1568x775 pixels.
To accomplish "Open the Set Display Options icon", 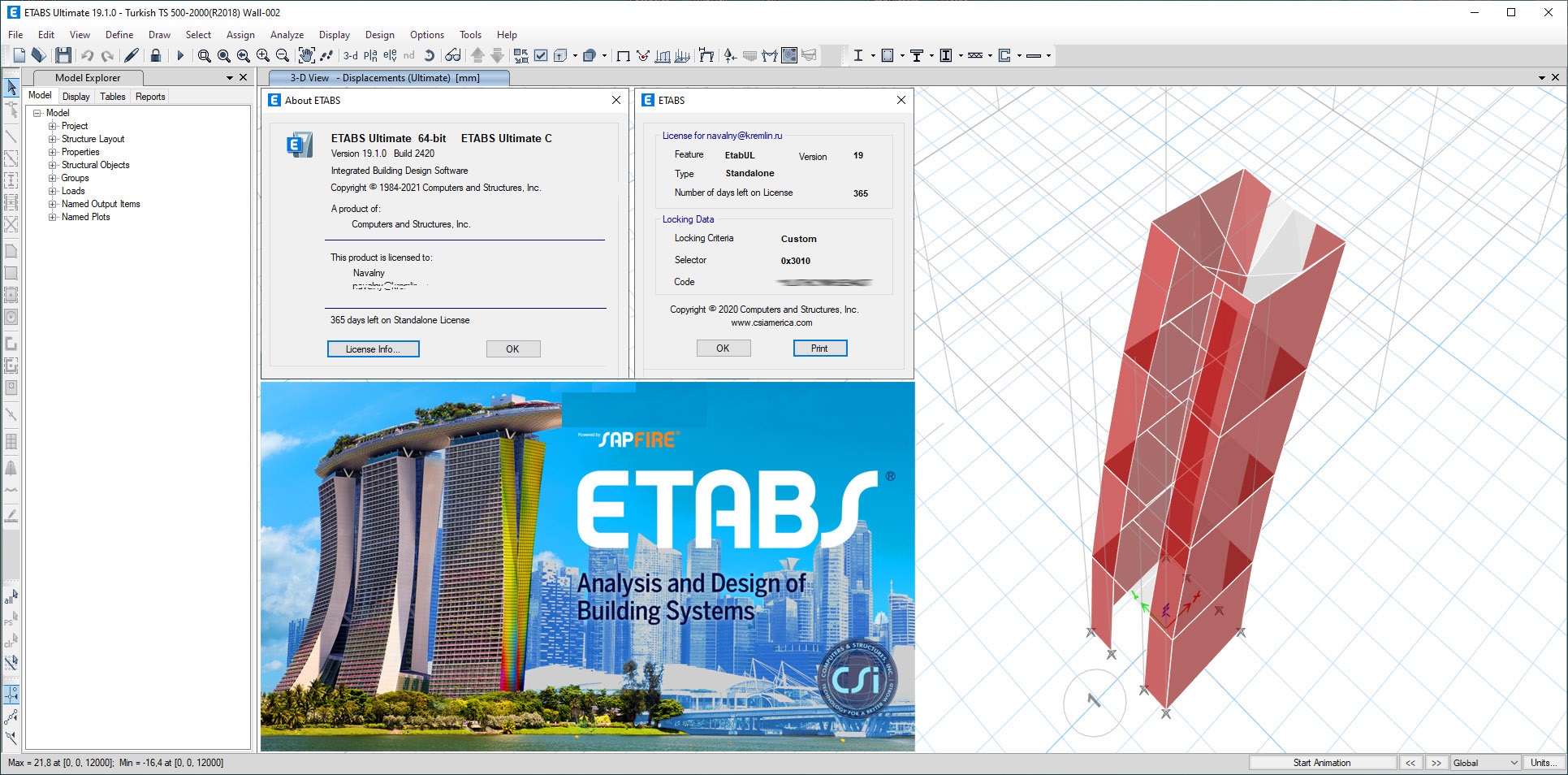I will coord(453,55).
